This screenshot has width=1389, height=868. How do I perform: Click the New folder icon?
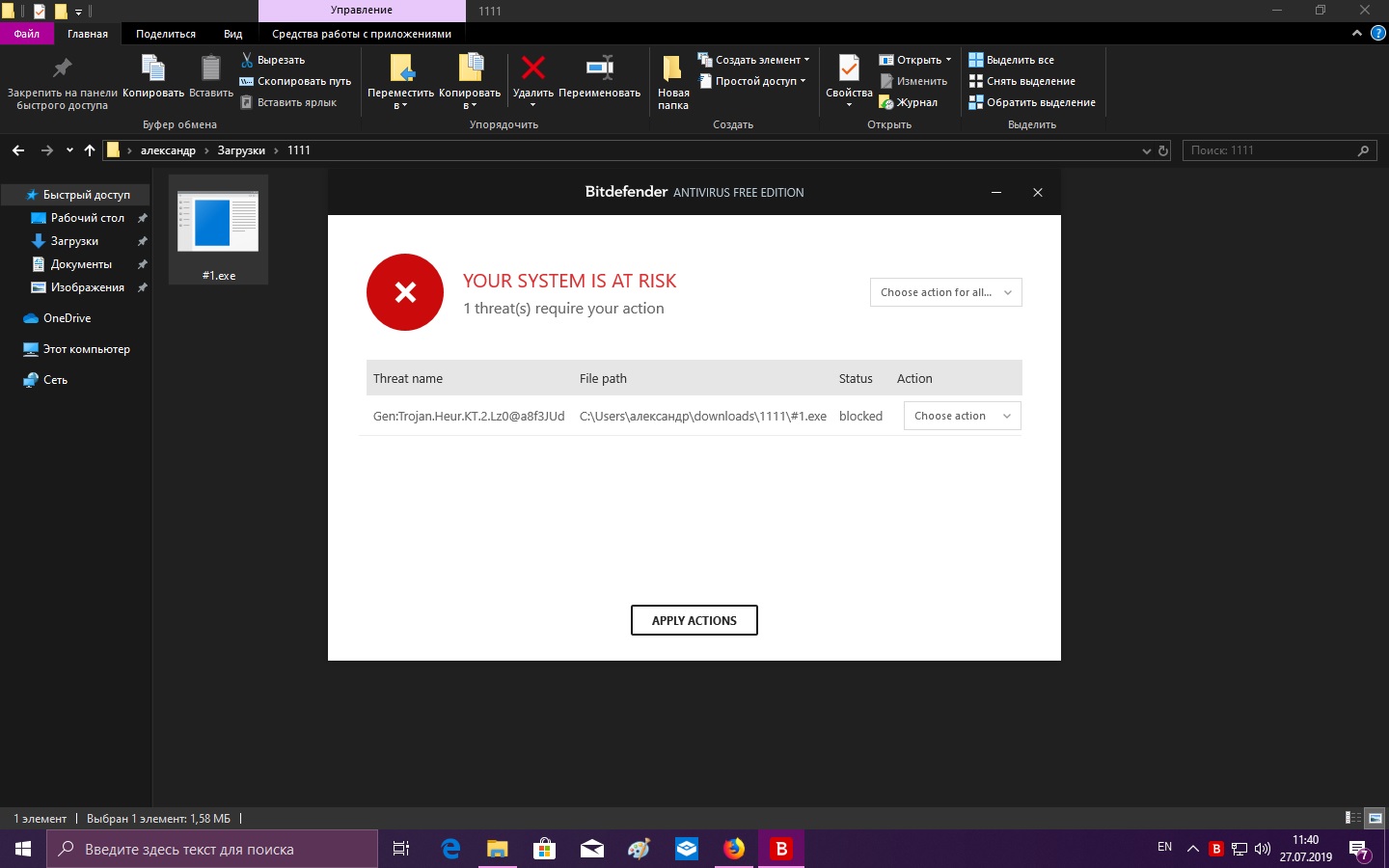[672, 71]
